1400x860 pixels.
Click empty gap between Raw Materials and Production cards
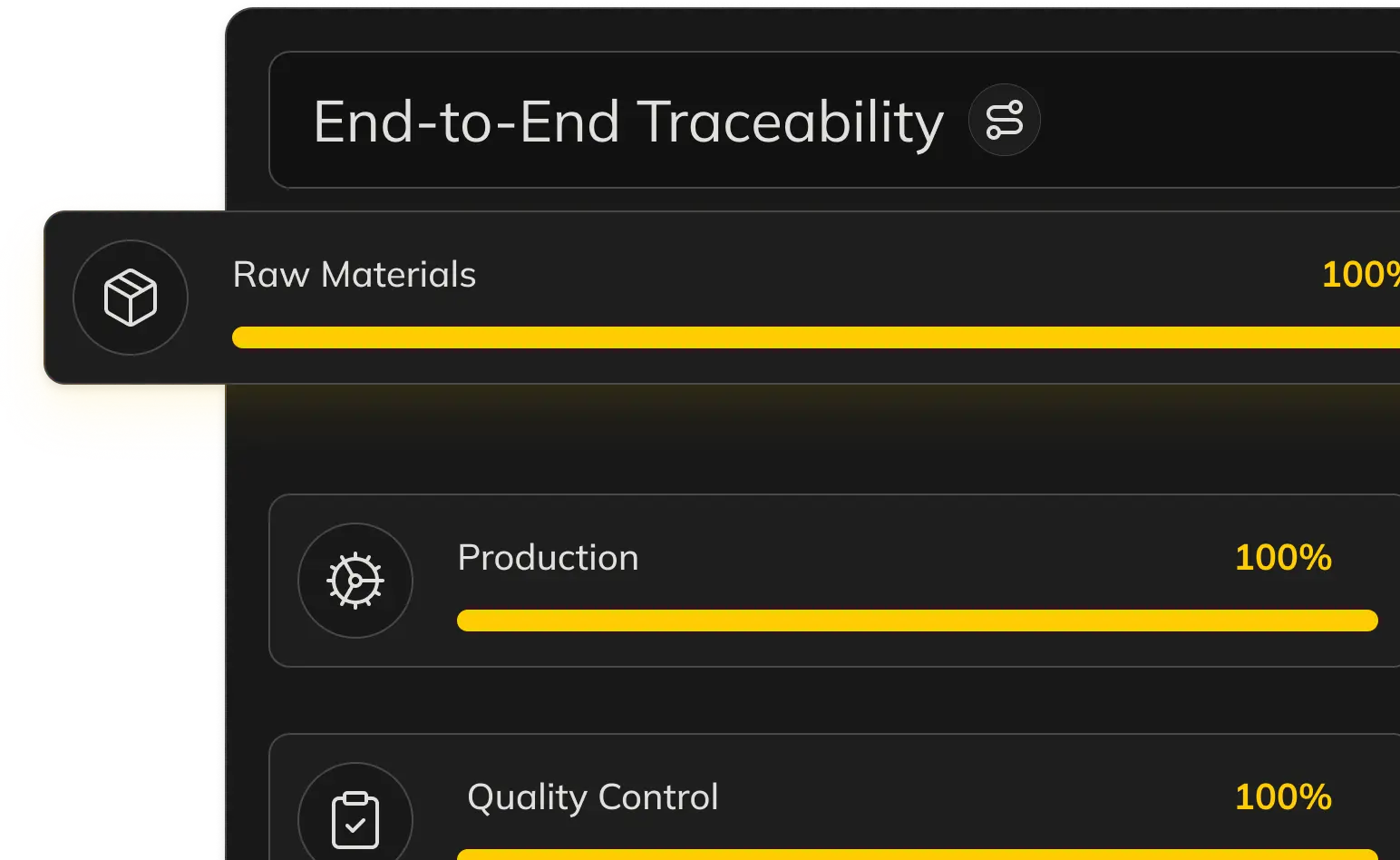coord(816,440)
